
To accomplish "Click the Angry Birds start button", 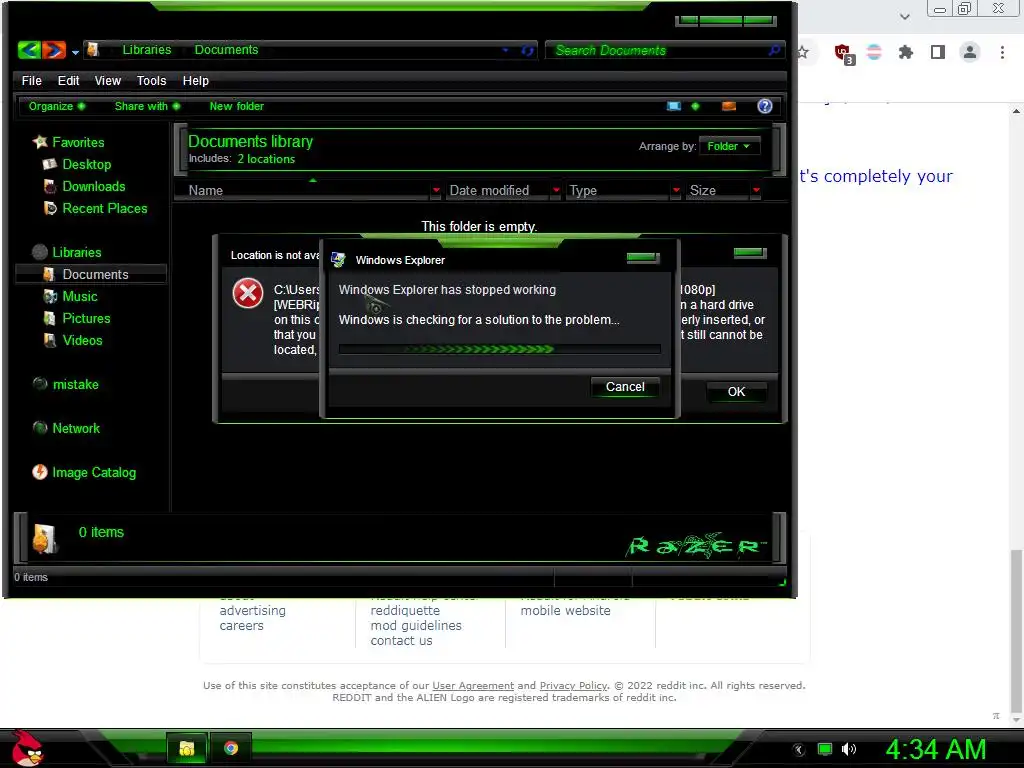I will click(27, 748).
